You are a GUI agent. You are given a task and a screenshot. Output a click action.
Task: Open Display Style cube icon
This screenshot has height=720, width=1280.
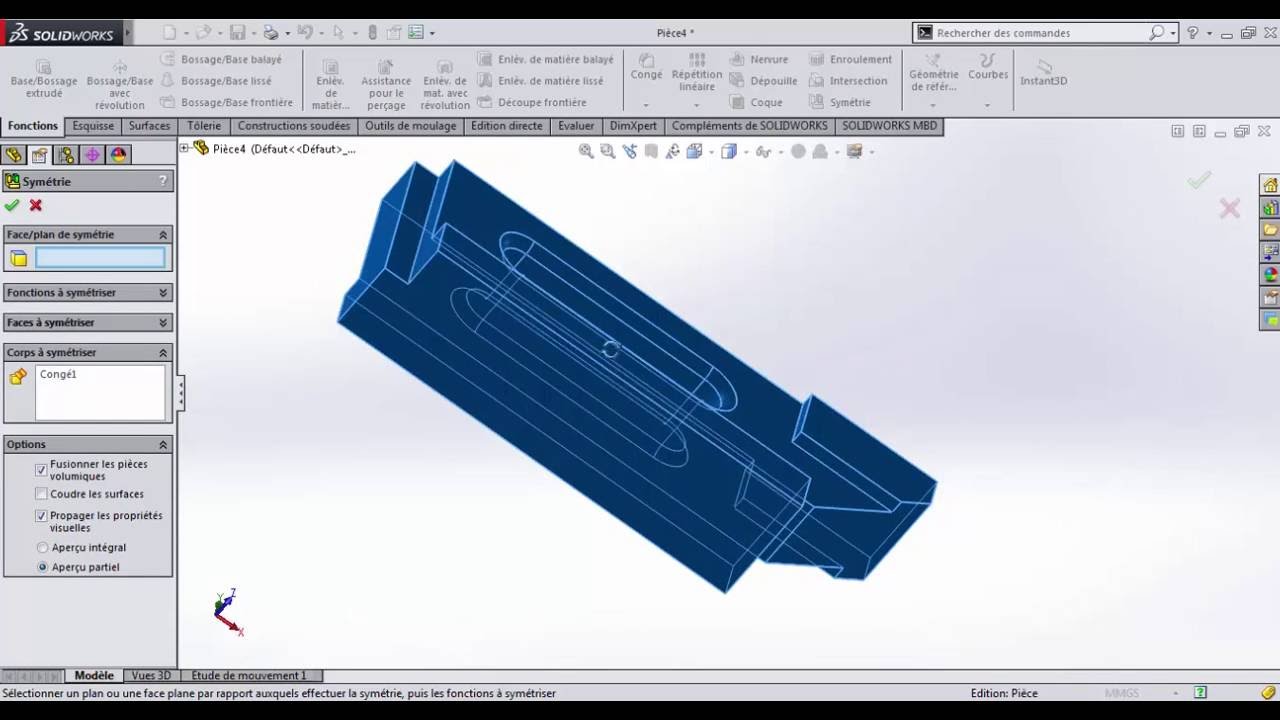point(729,152)
